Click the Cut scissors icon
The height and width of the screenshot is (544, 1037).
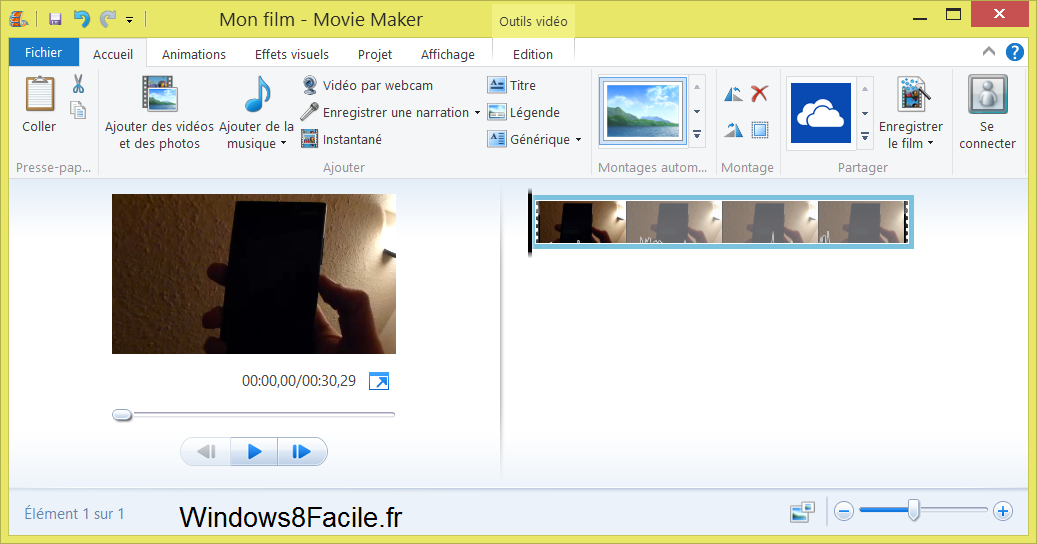pyautogui.click(x=78, y=84)
